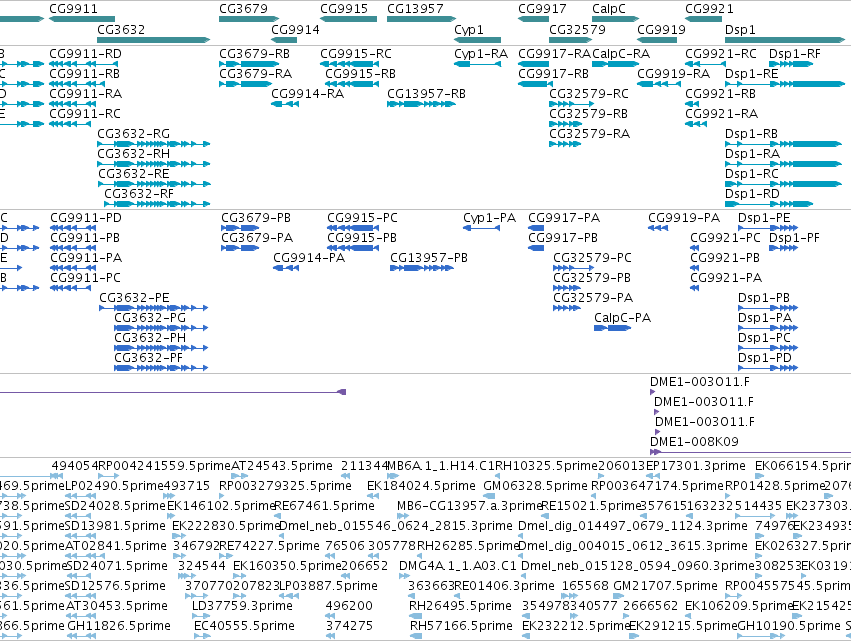Viewport: 851px width, 641px height.
Task: Select EST feature 496200
Action: 330,615
